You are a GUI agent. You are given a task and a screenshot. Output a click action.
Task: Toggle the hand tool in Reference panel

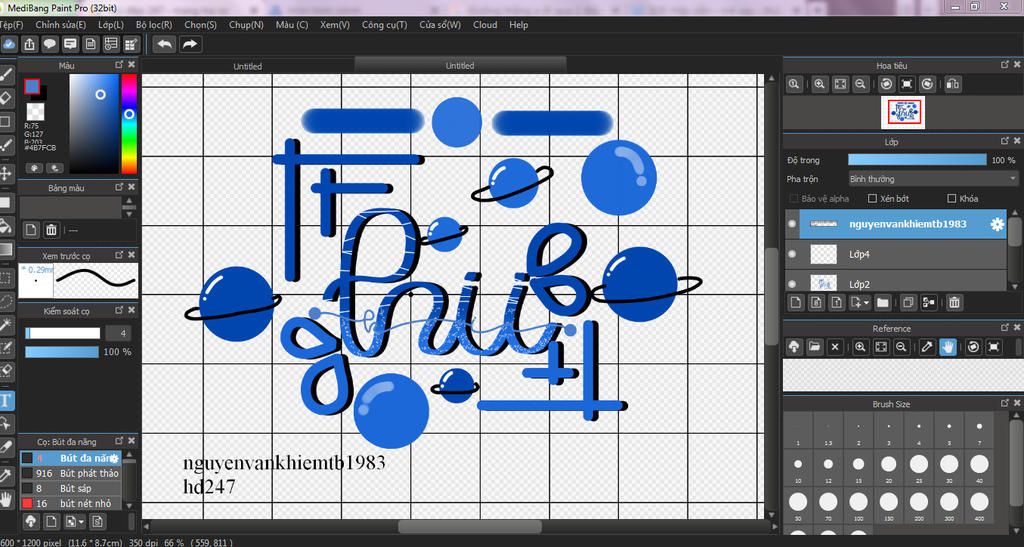(x=948, y=347)
